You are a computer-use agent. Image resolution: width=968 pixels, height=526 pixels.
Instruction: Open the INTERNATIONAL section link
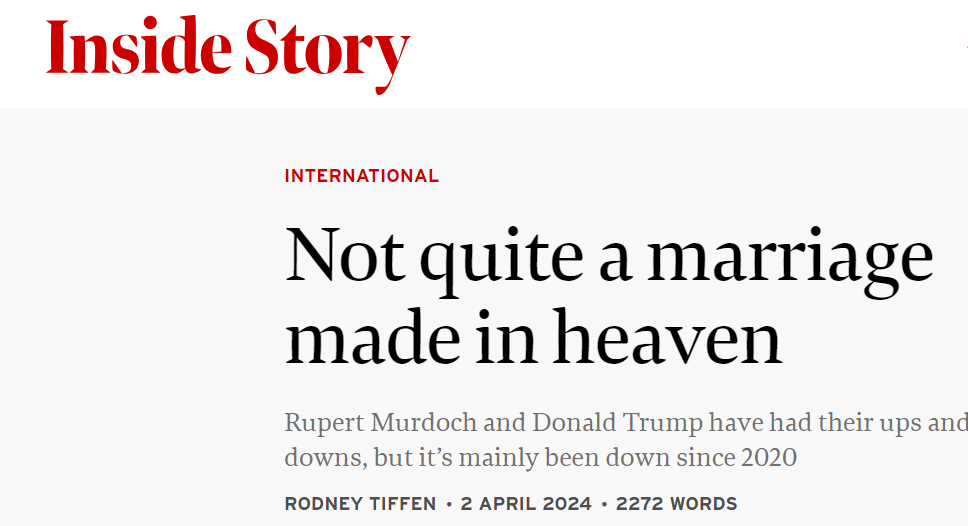pyautogui.click(x=362, y=176)
